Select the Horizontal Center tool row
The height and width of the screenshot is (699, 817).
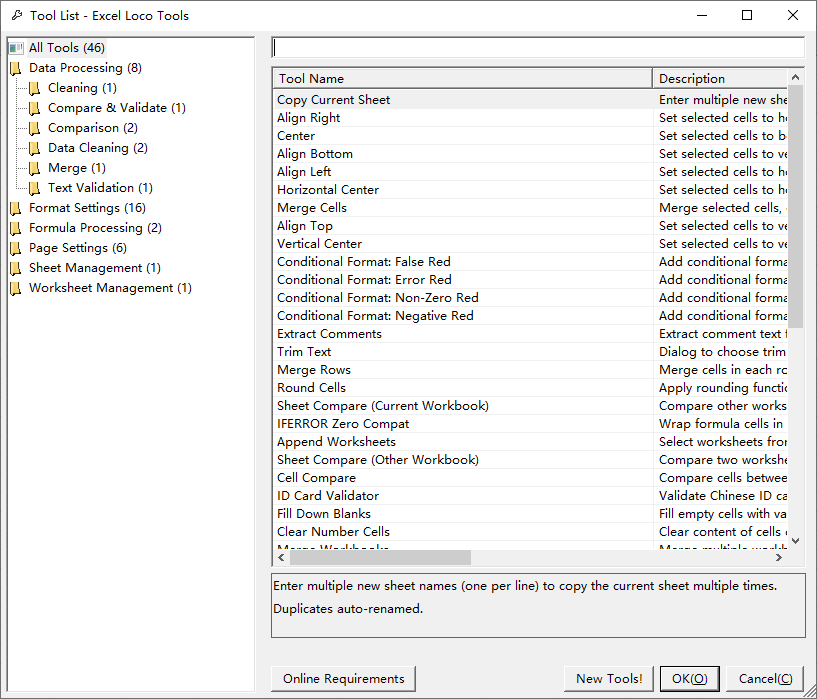click(530, 190)
